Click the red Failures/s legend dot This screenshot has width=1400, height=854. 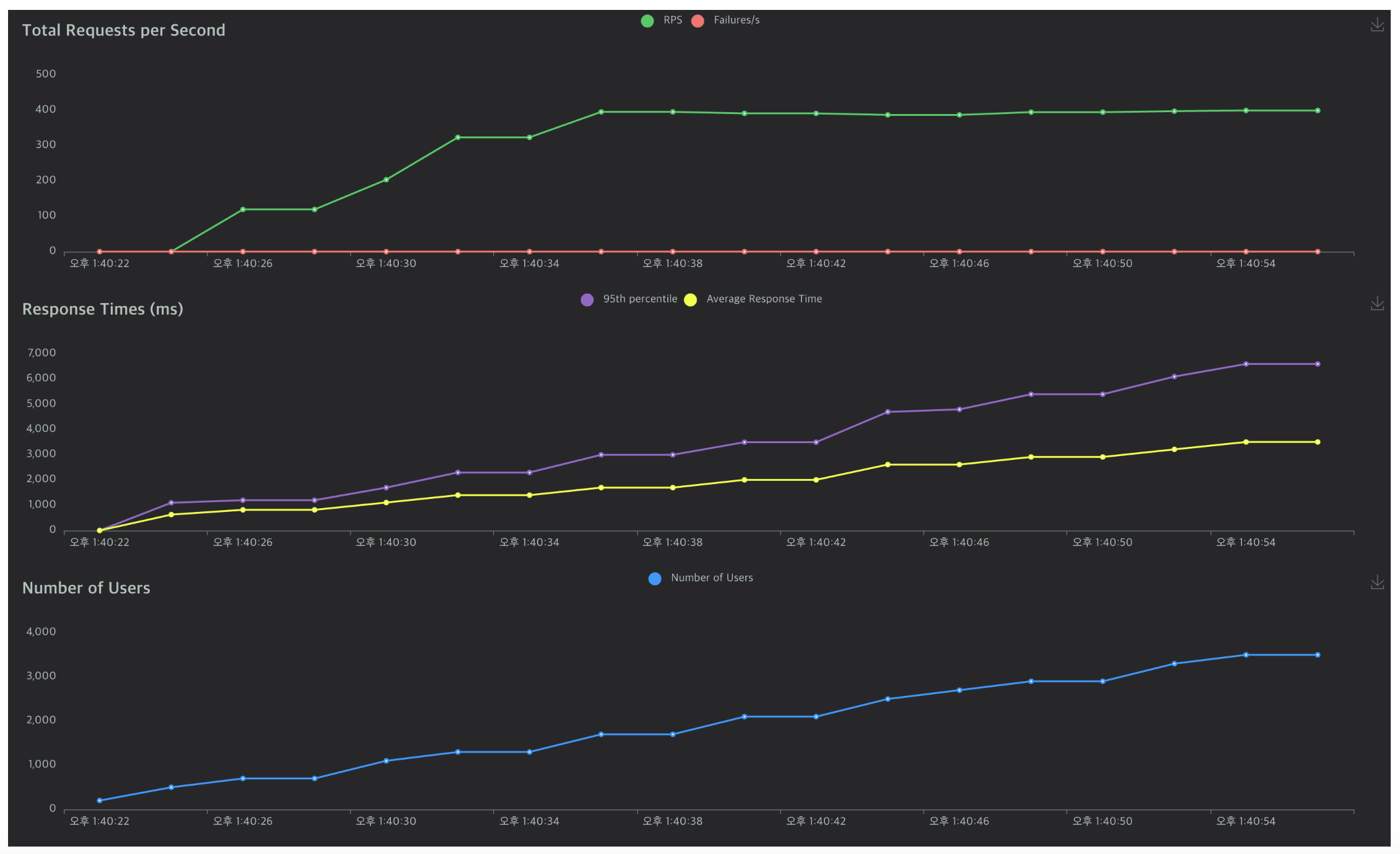[x=698, y=21]
